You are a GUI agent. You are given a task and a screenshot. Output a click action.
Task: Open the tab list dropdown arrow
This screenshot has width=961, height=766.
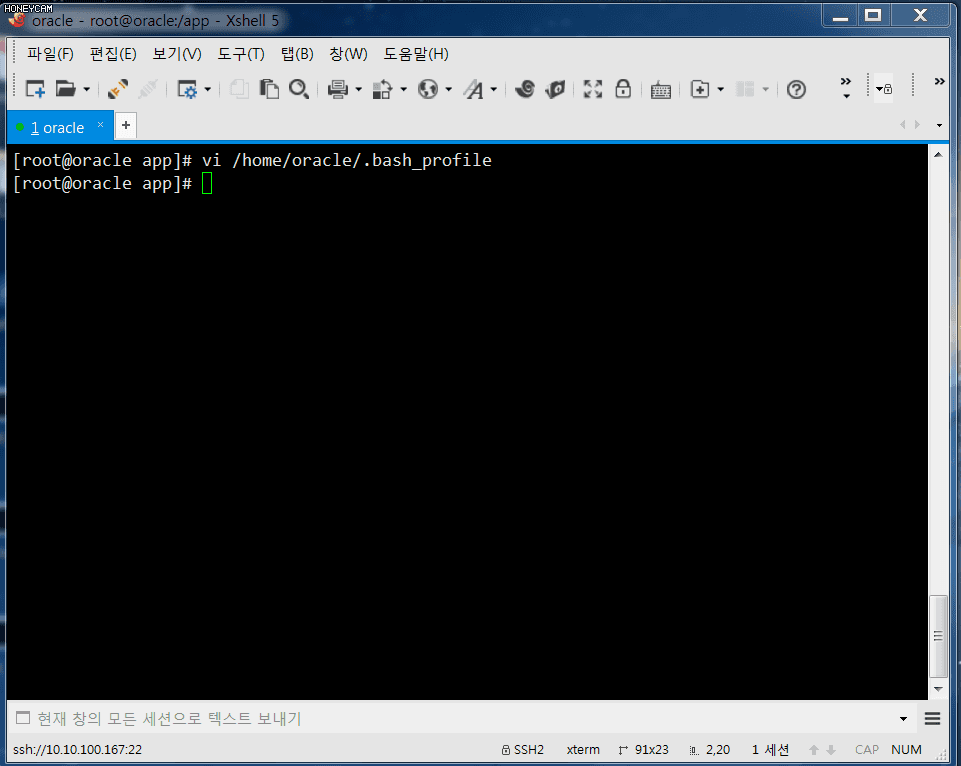coord(939,125)
